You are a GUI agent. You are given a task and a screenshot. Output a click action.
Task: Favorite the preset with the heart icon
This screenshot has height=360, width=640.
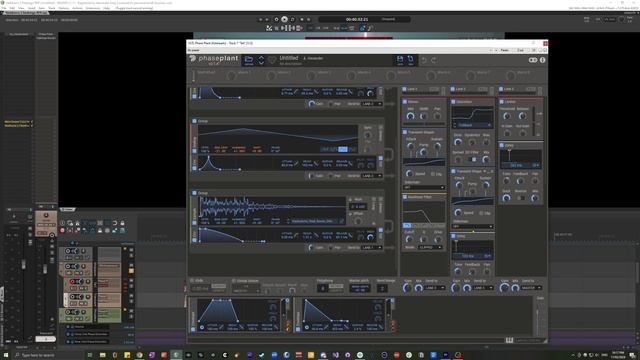coord(272,60)
